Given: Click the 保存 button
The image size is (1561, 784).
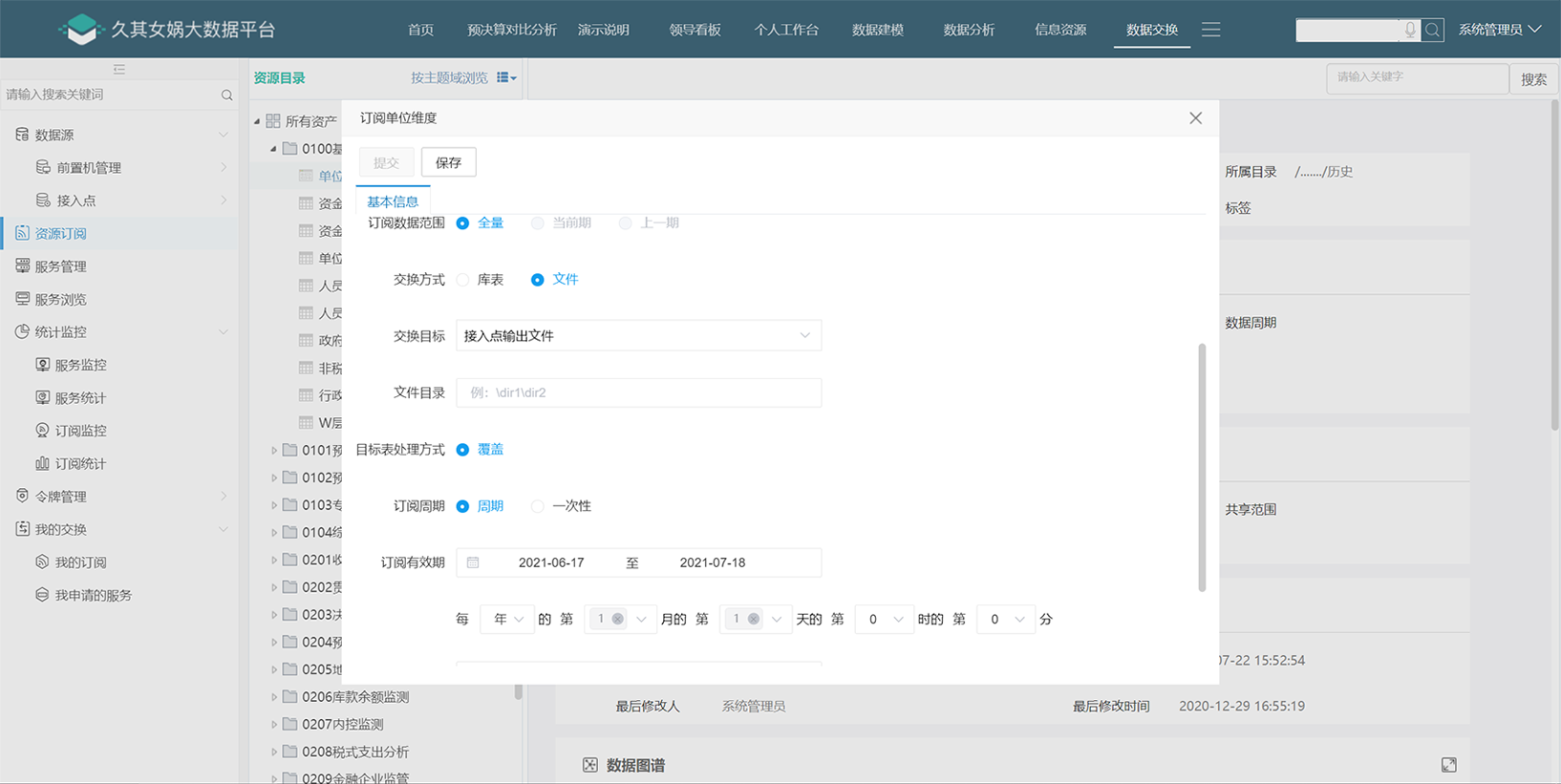Looking at the screenshot, I should [448, 162].
